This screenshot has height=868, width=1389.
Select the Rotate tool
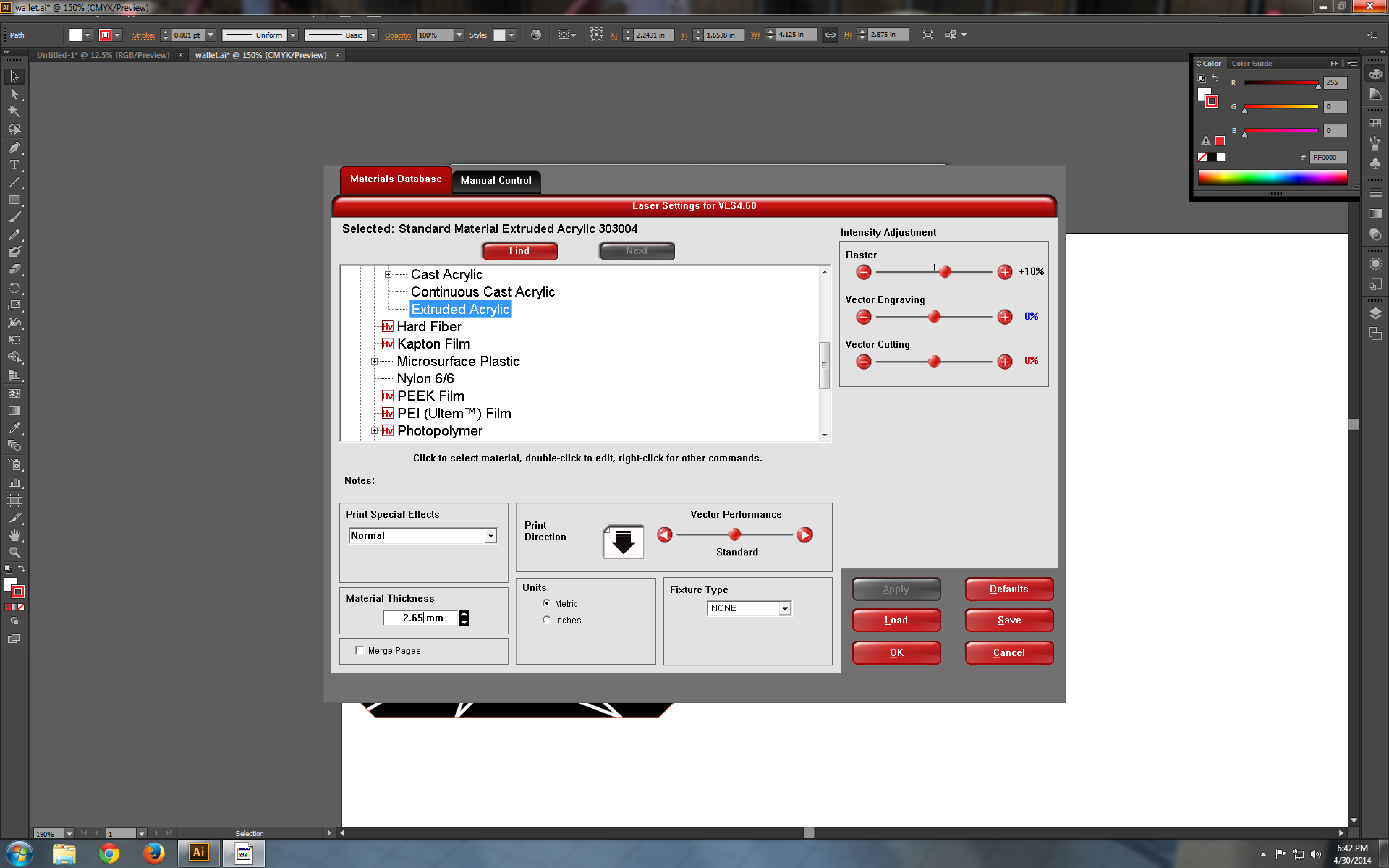tap(14, 288)
